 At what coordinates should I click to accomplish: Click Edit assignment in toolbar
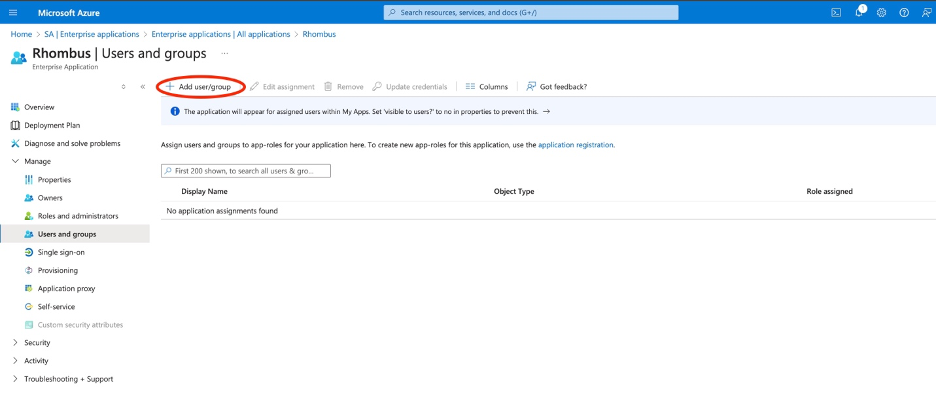click(282, 87)
